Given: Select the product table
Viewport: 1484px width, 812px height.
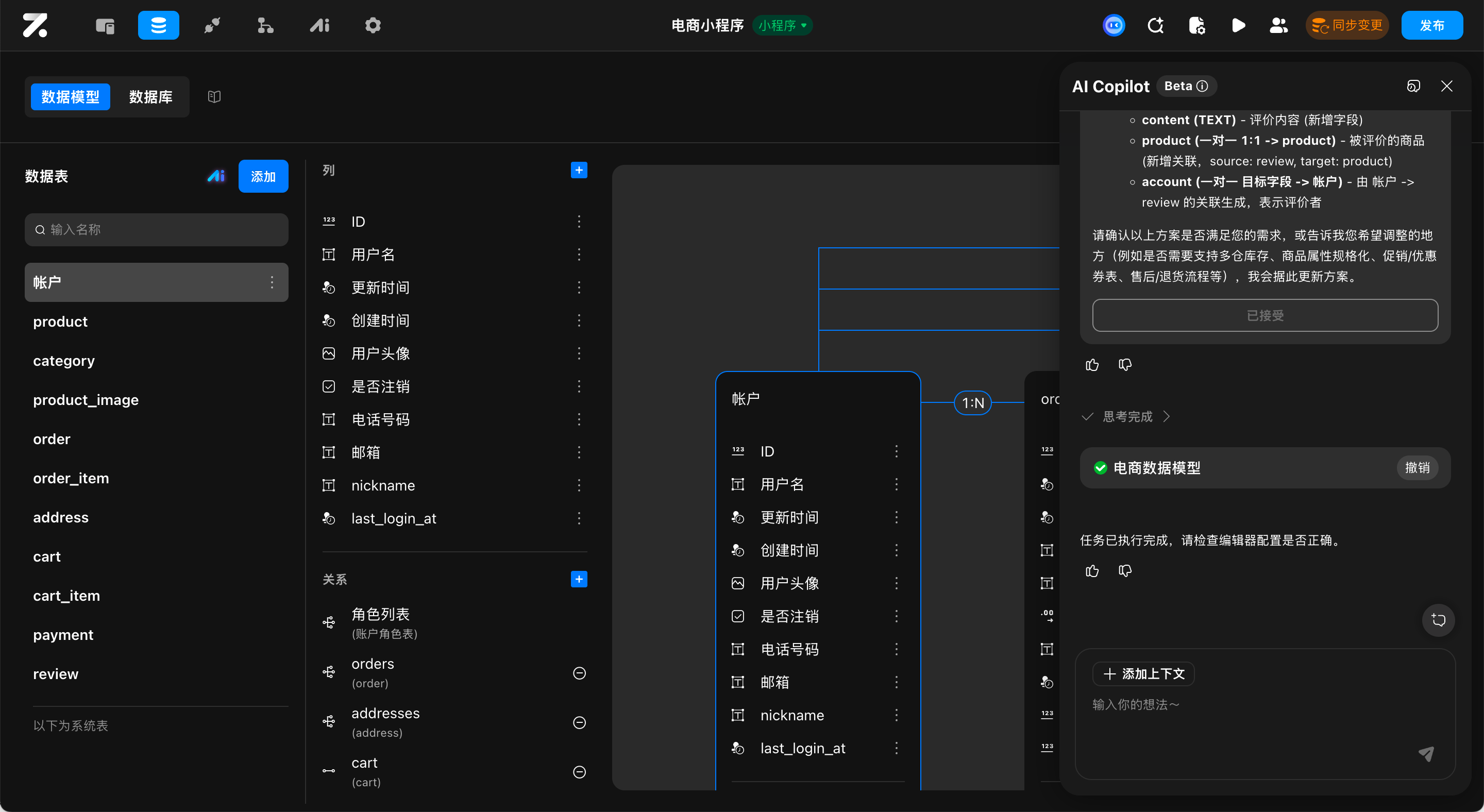Looking at the screenshot, I should [156, 322].
